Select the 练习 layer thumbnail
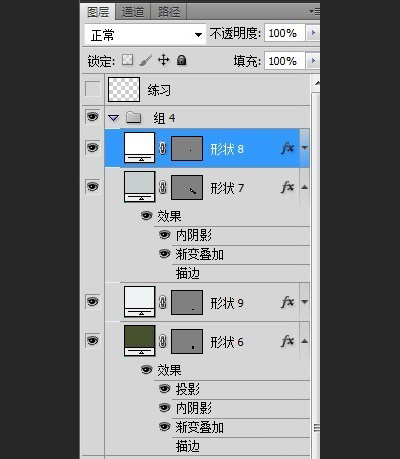Screen dimensions: 400x459 124,89
